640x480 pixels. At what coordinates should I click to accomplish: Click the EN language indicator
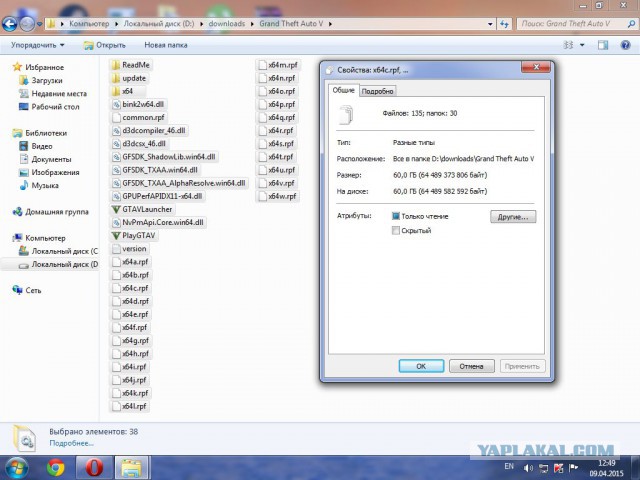click(x=509, y=466)
